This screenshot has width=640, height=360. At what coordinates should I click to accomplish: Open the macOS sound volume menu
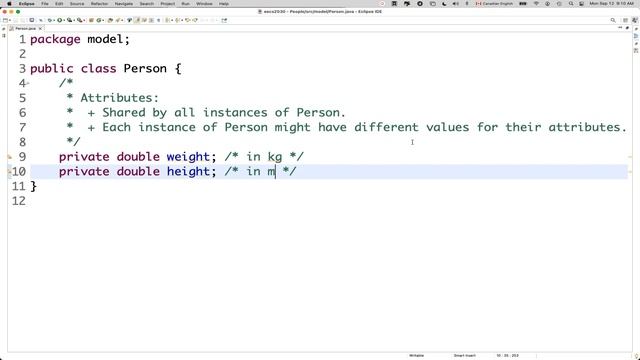[x=456, y=4]
